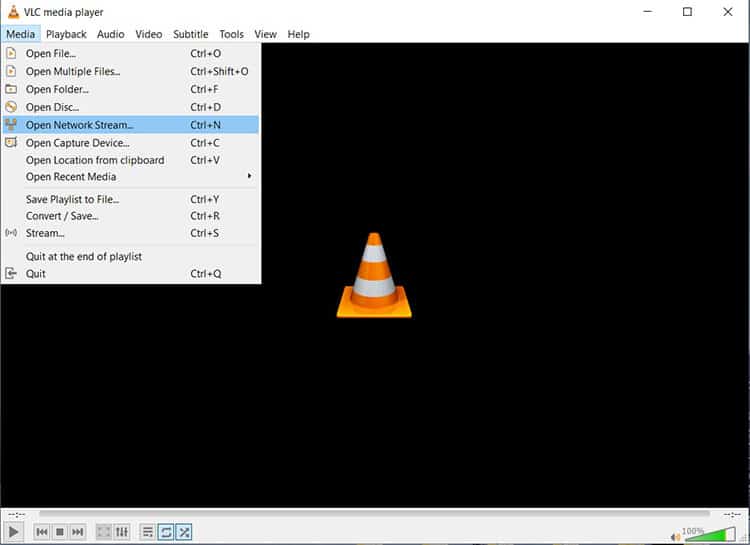
Task: Skip to previous media track
Action: click(42, 532)
